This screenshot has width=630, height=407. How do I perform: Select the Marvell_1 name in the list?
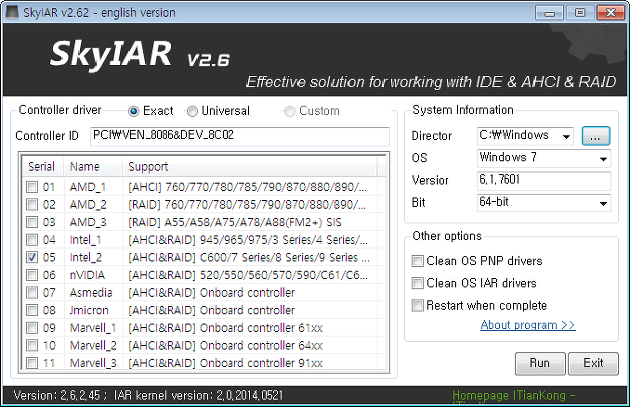point(93,328)
